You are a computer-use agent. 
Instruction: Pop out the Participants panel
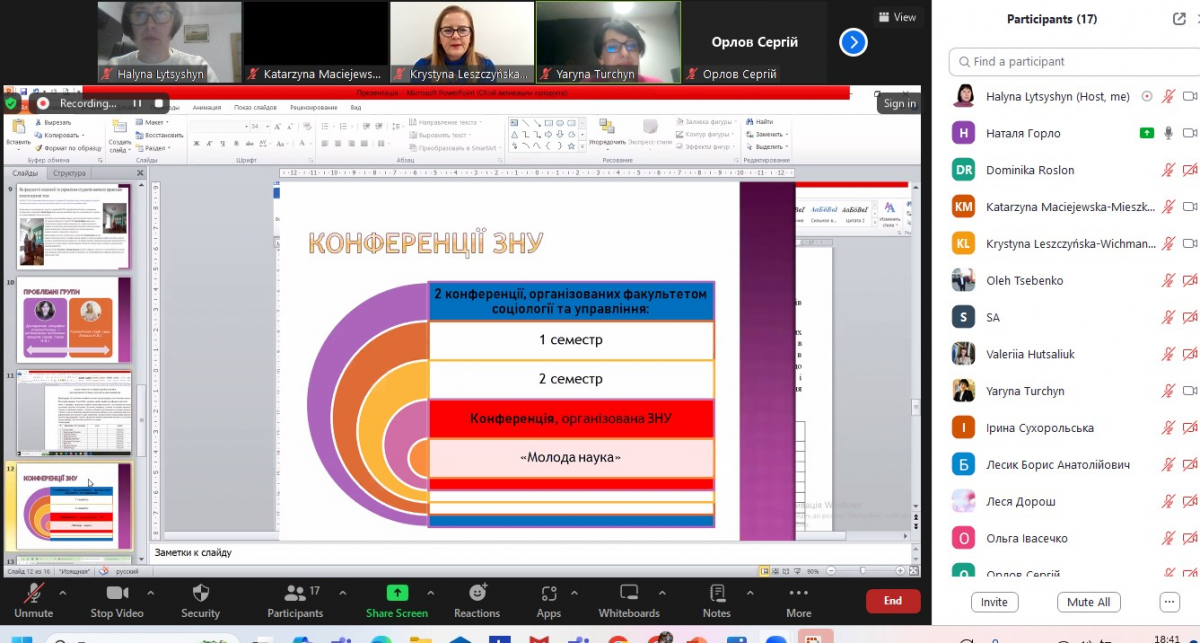[x=1178, y=19]
